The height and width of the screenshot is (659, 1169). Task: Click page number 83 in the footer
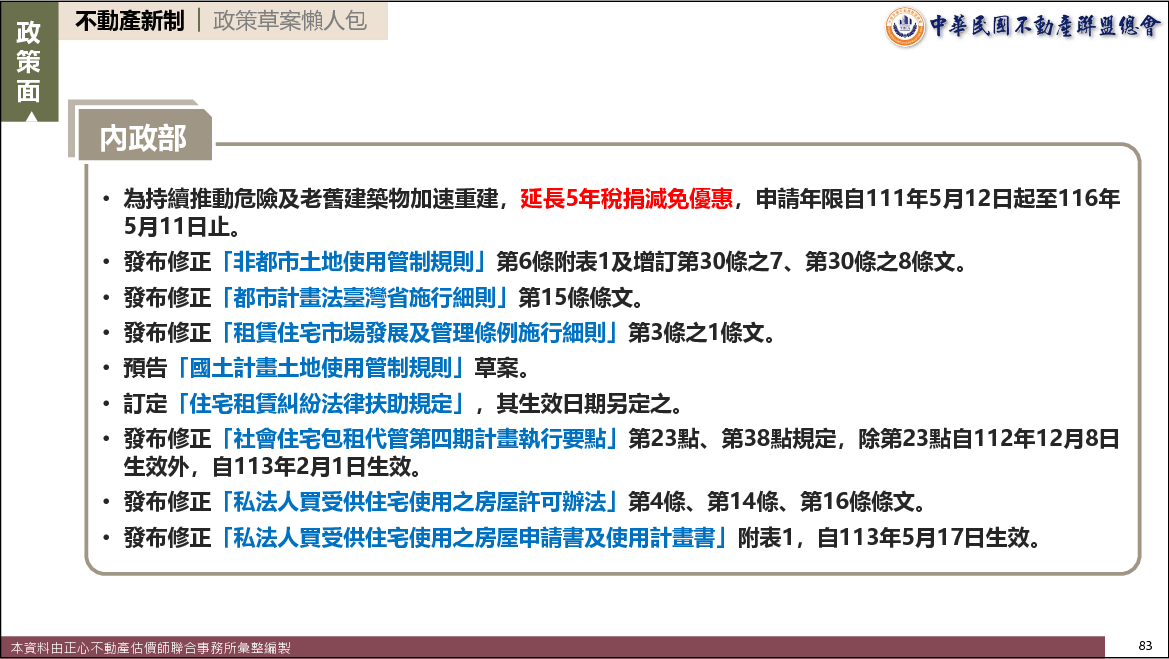click(1146, 645)
